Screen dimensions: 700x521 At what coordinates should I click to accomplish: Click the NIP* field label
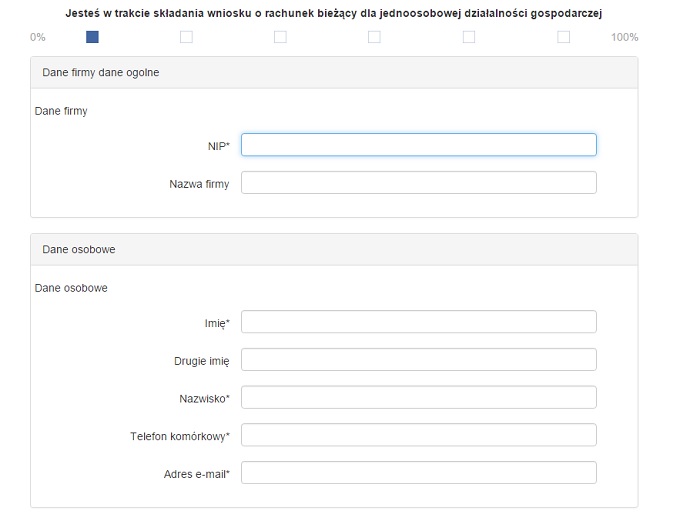pyautogui.click(x=218, y=146)
